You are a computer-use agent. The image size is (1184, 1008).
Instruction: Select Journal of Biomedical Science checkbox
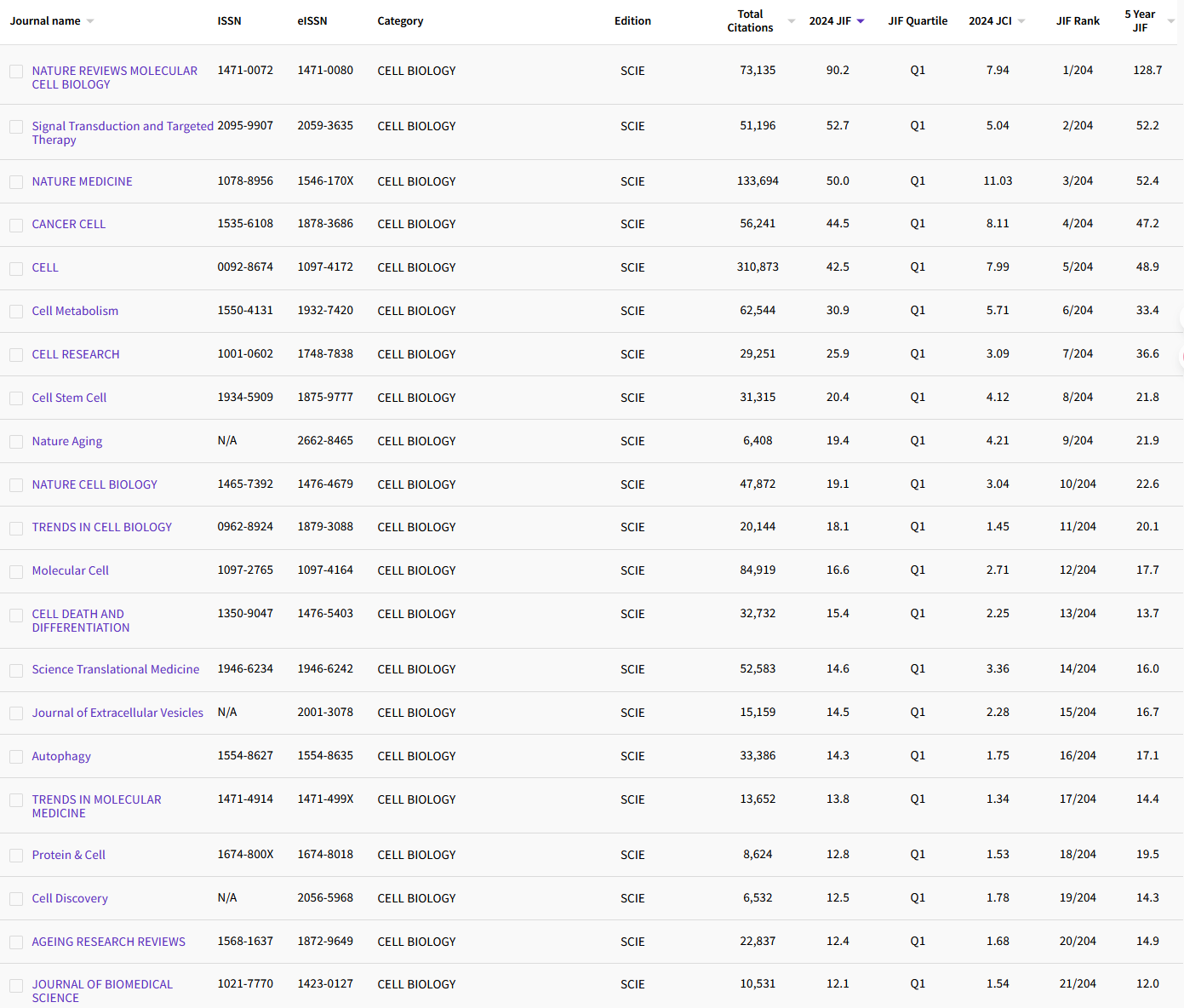click(x=16, y=986)
